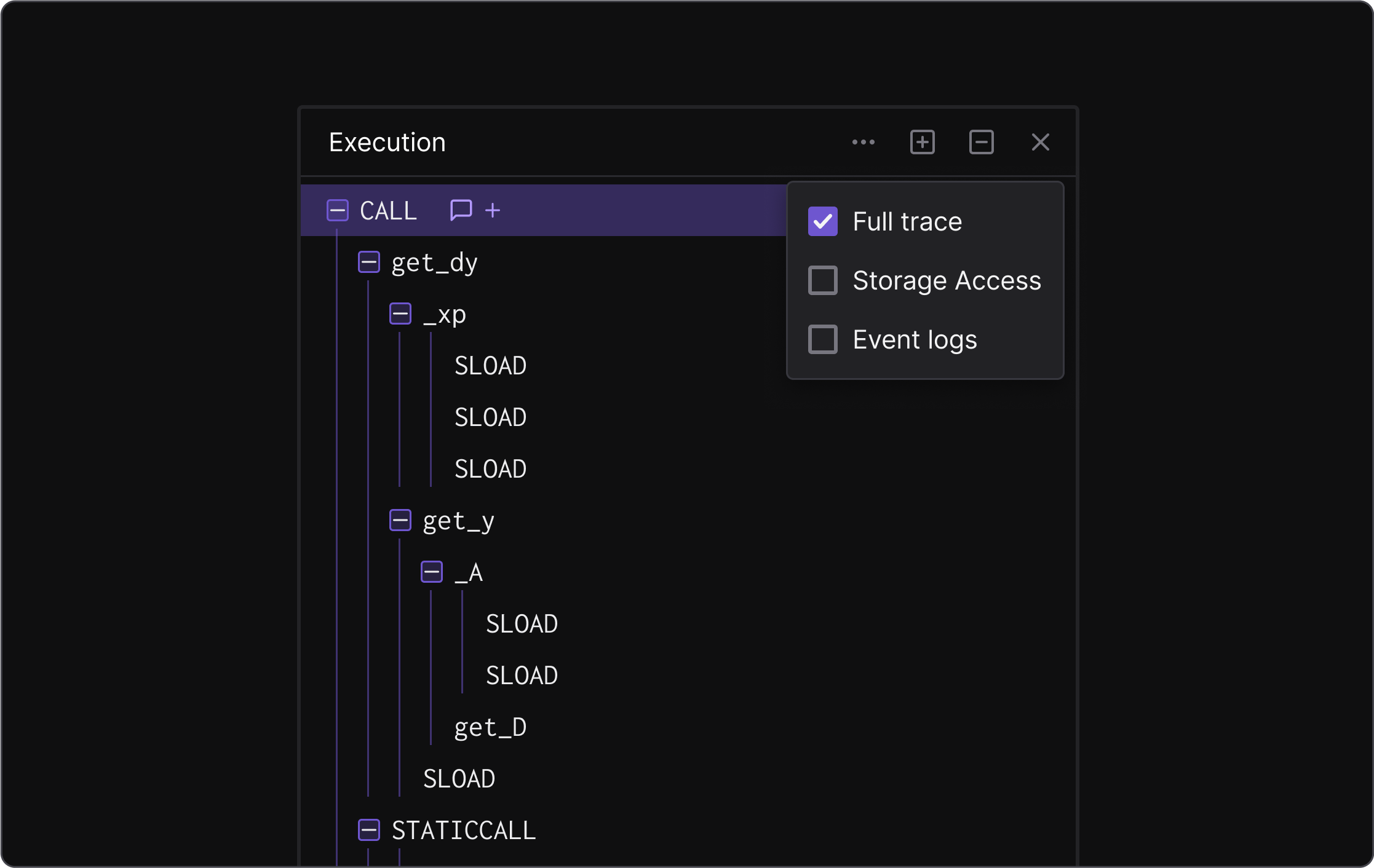Click the Storage Access menu label
1374x868 pixels.
(947, 280)
